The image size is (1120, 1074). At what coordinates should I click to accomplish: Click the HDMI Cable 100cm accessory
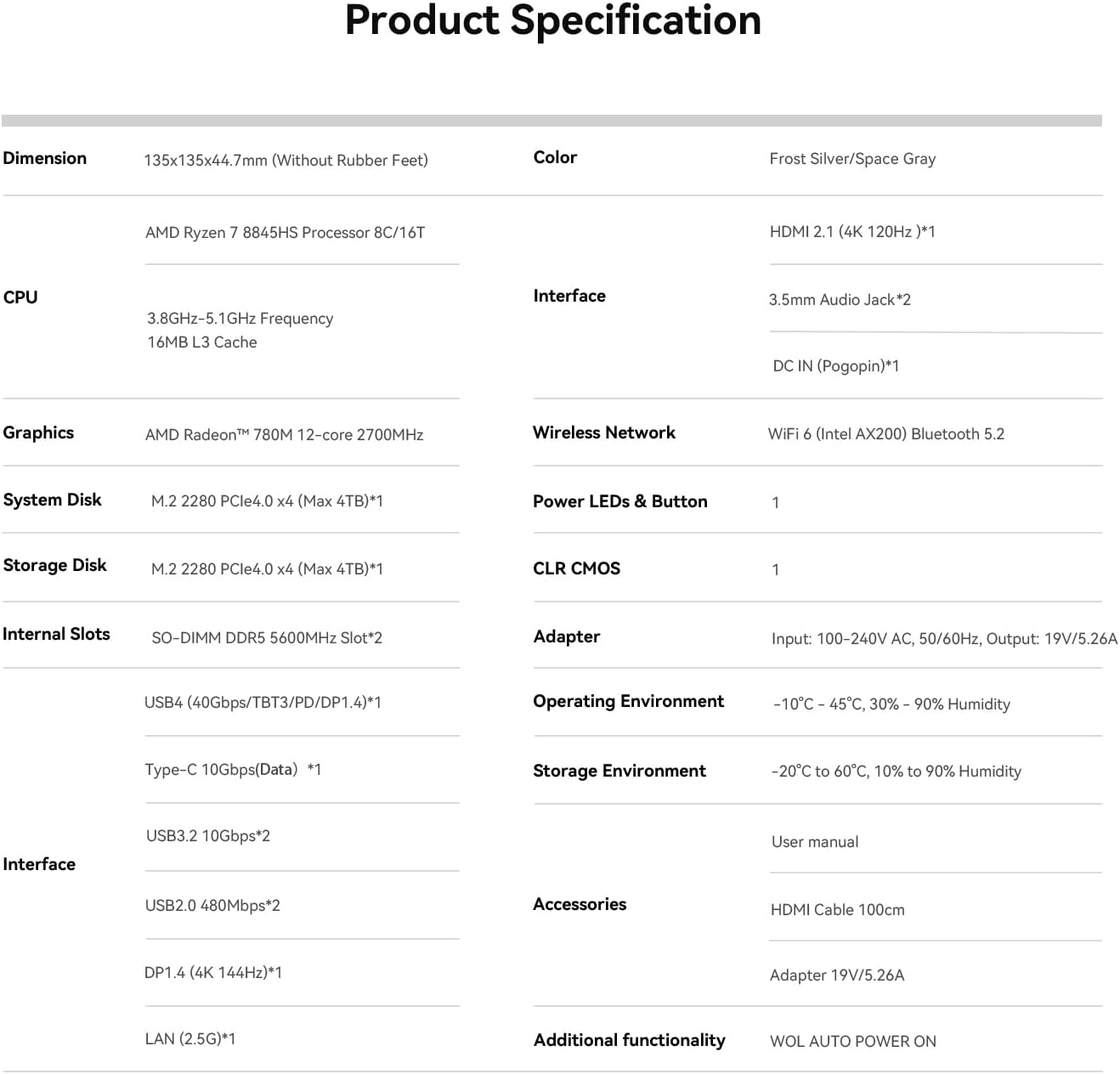837,910
